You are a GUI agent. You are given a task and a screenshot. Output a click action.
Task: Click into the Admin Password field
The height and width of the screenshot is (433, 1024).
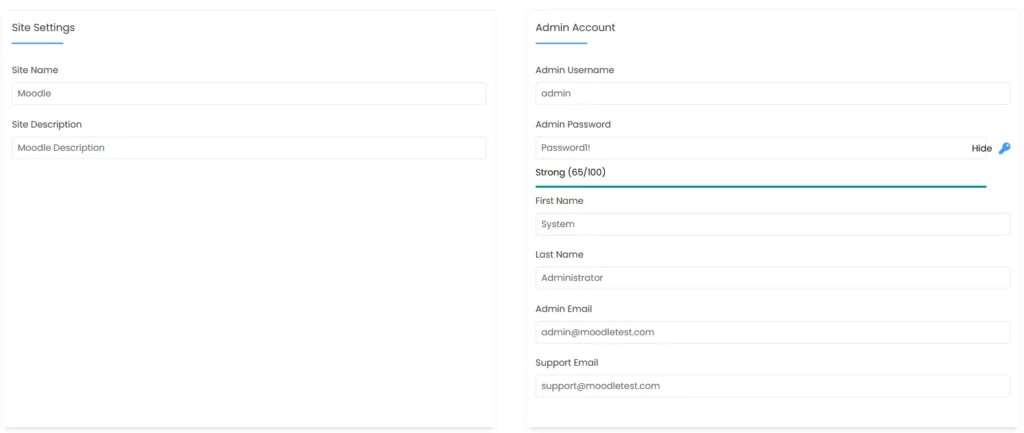[761, 148]
